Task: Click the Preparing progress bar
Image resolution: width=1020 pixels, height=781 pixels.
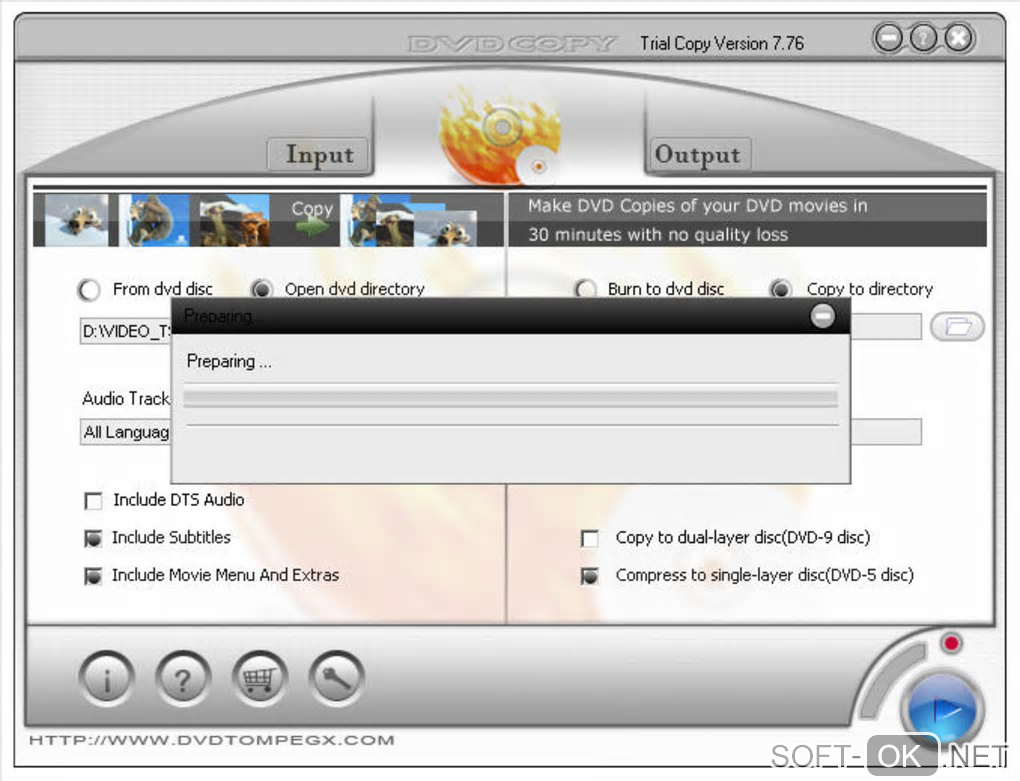Action: pyautogui.click(x=511, y=399)
